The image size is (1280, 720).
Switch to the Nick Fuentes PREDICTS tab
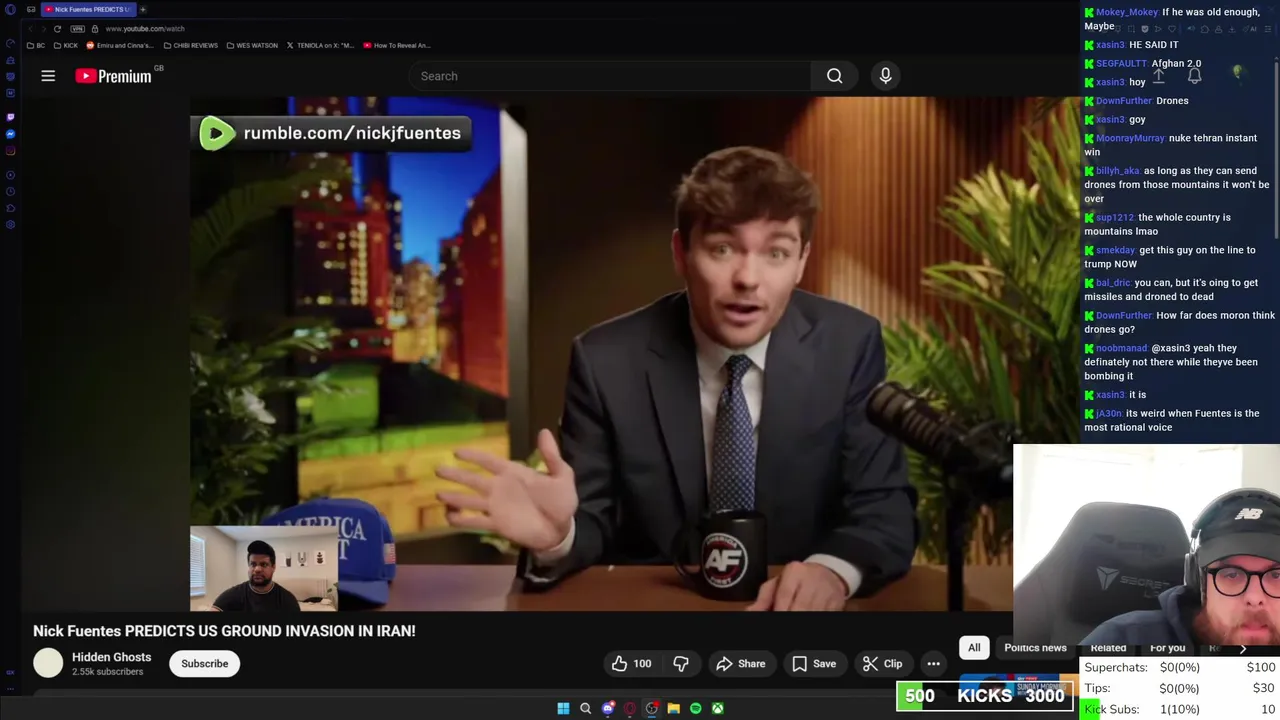(x=89, y=9)
